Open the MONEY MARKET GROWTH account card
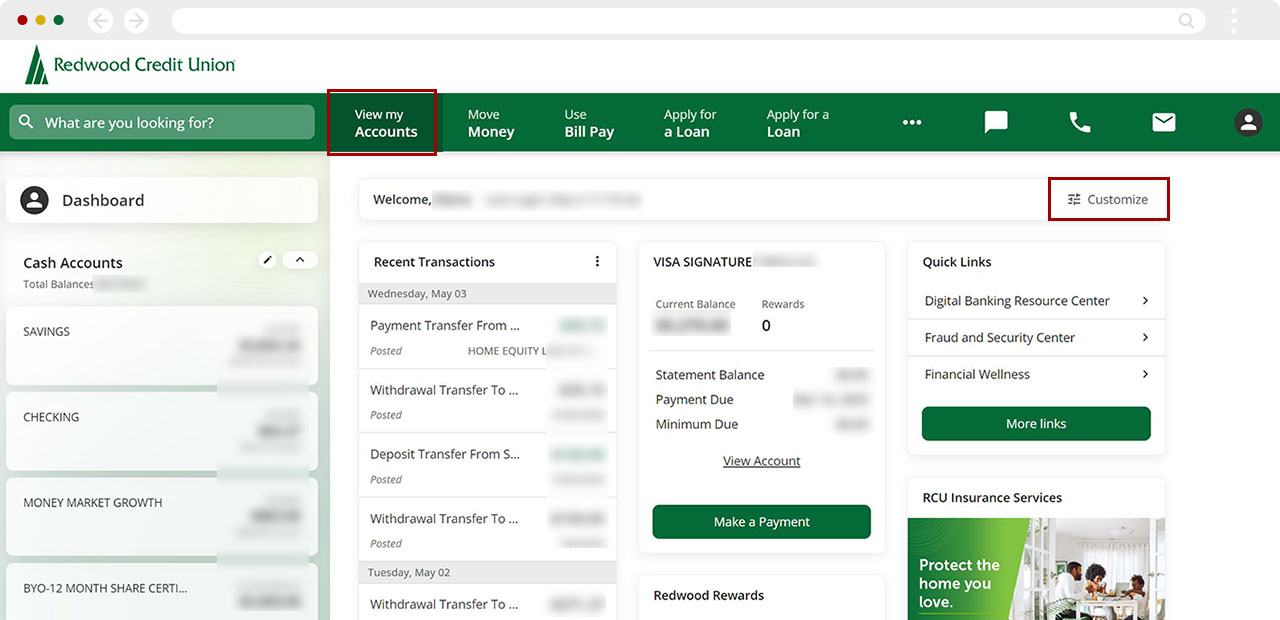The width and height of the screenshot is (1280, 620). click(x=162, y=517)
